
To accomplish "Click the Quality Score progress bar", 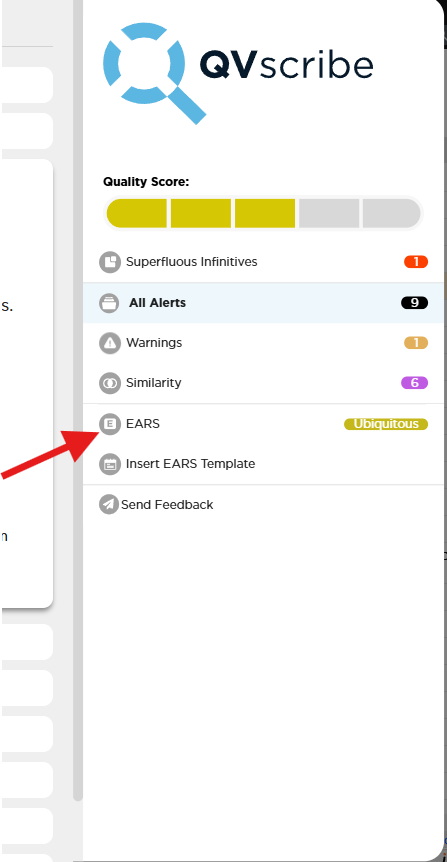I will click(x=263, y=213).
